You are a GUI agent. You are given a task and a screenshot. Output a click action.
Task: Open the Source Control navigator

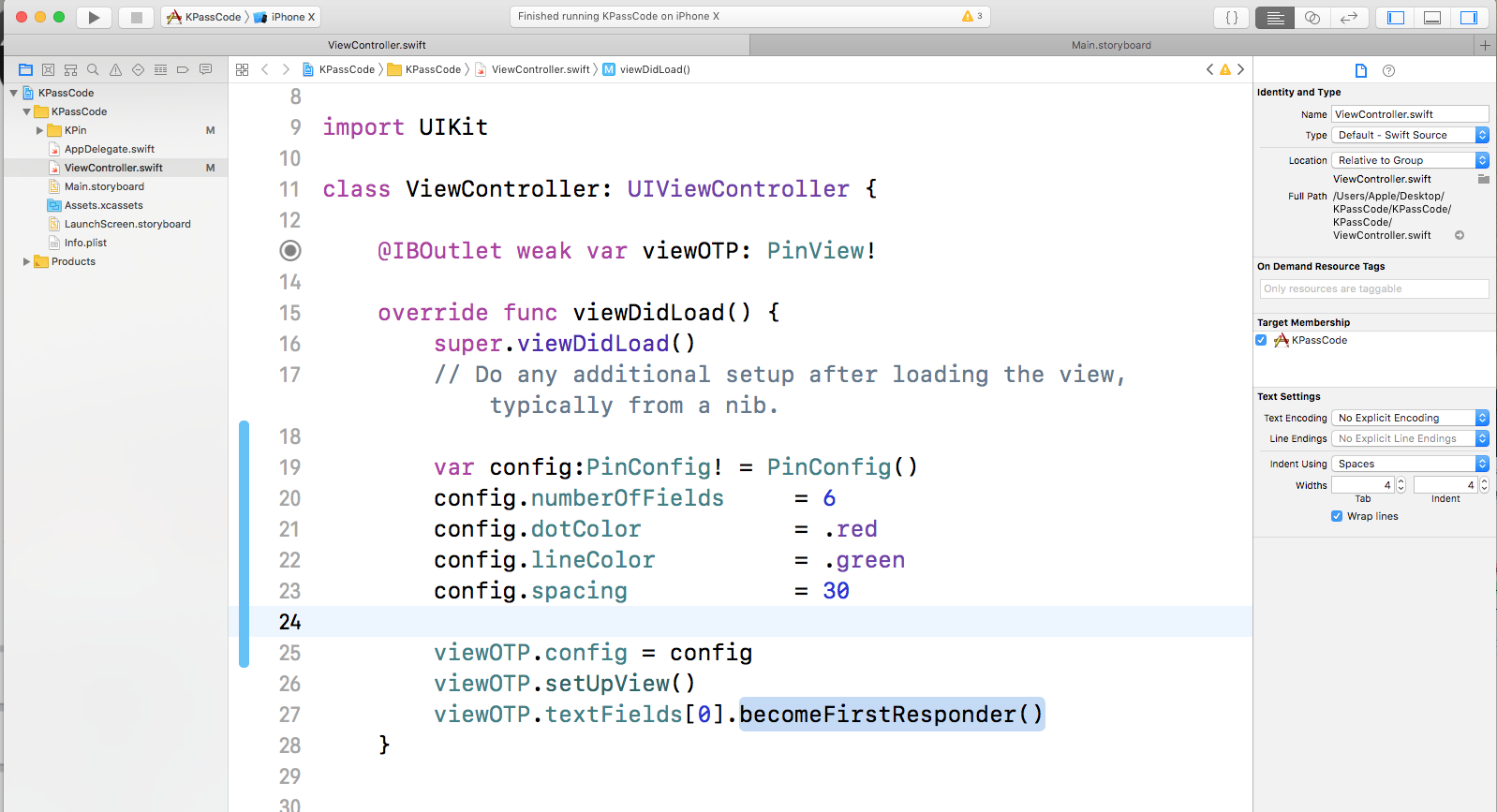[48, 69]
